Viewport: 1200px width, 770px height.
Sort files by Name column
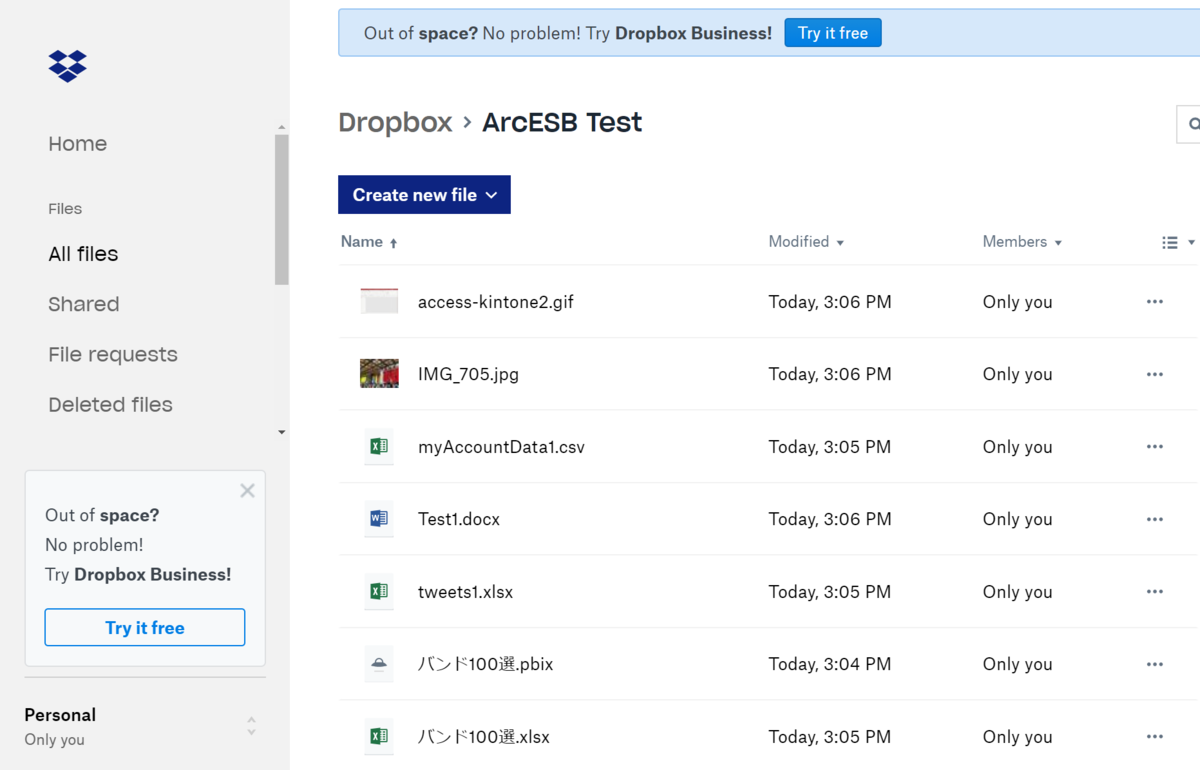click(369, 242)
